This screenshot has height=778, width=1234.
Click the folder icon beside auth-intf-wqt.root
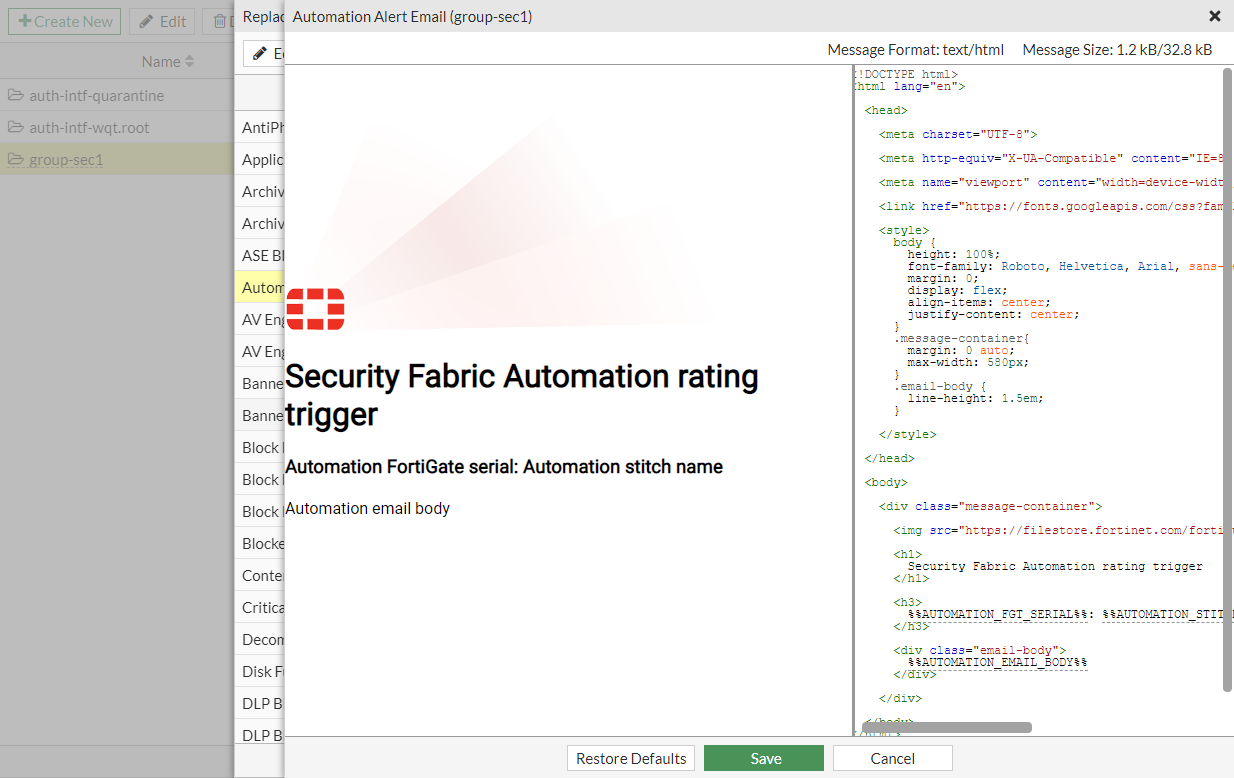pyautogui.click(x=16, y=128)
